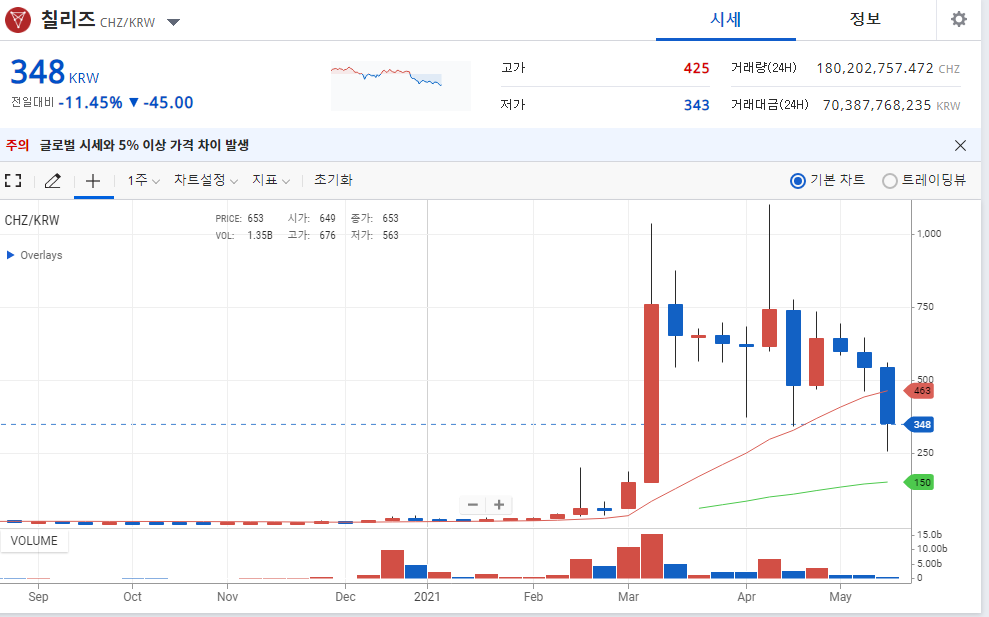Open the 1주 interval dropdown

coord(143,181)
